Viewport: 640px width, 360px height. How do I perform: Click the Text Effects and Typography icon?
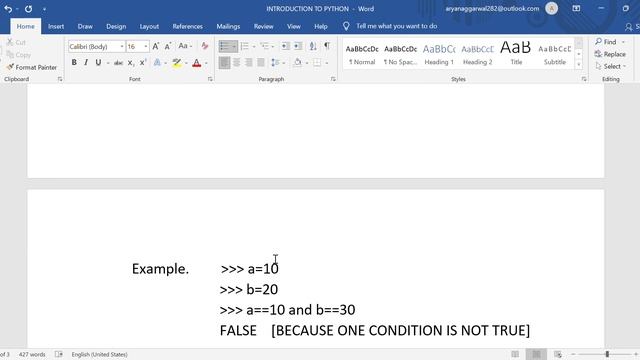tap(157, 62)
